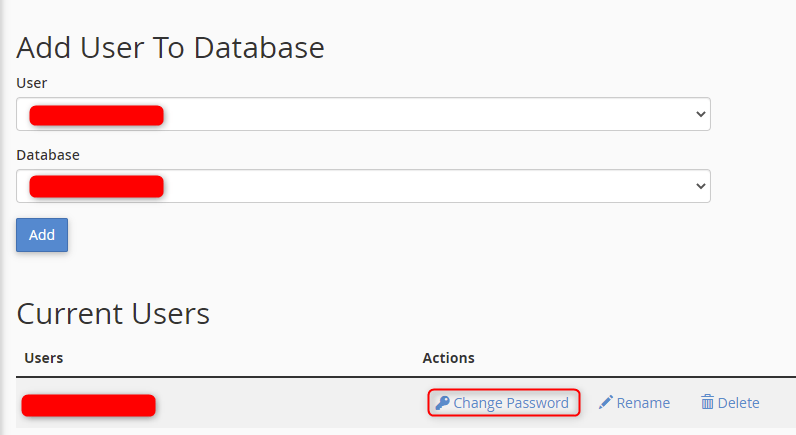
Task: Click the key icon beside Change Password
Action: tap(442, 403)
